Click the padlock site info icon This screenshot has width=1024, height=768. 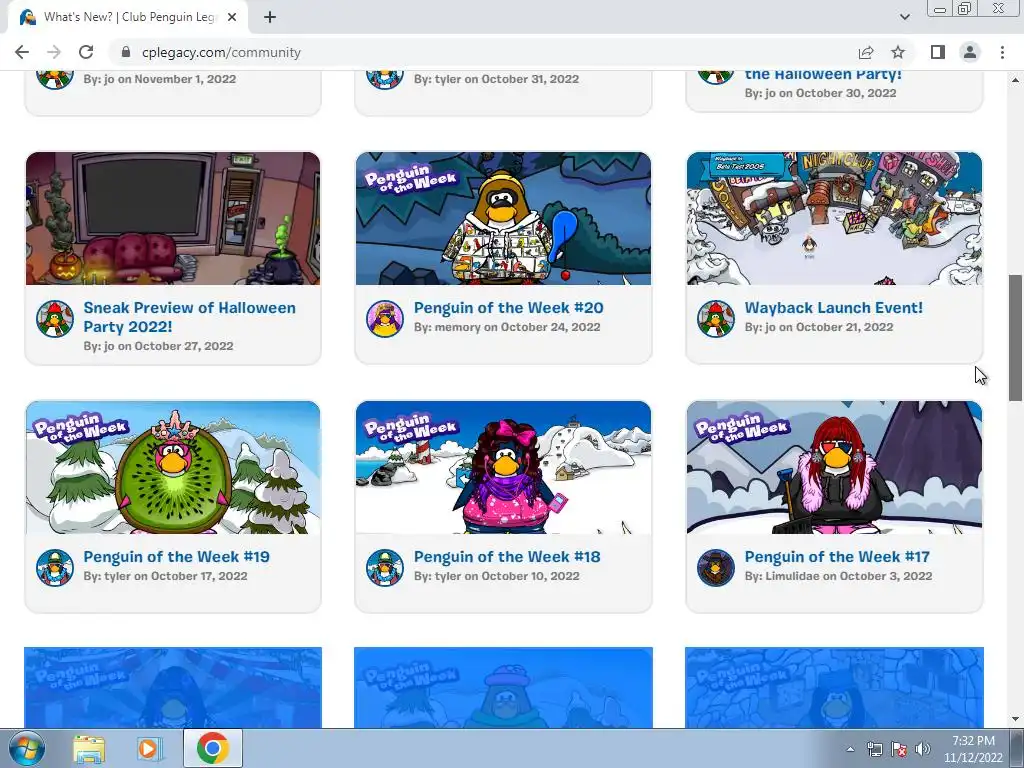[126, 52]
